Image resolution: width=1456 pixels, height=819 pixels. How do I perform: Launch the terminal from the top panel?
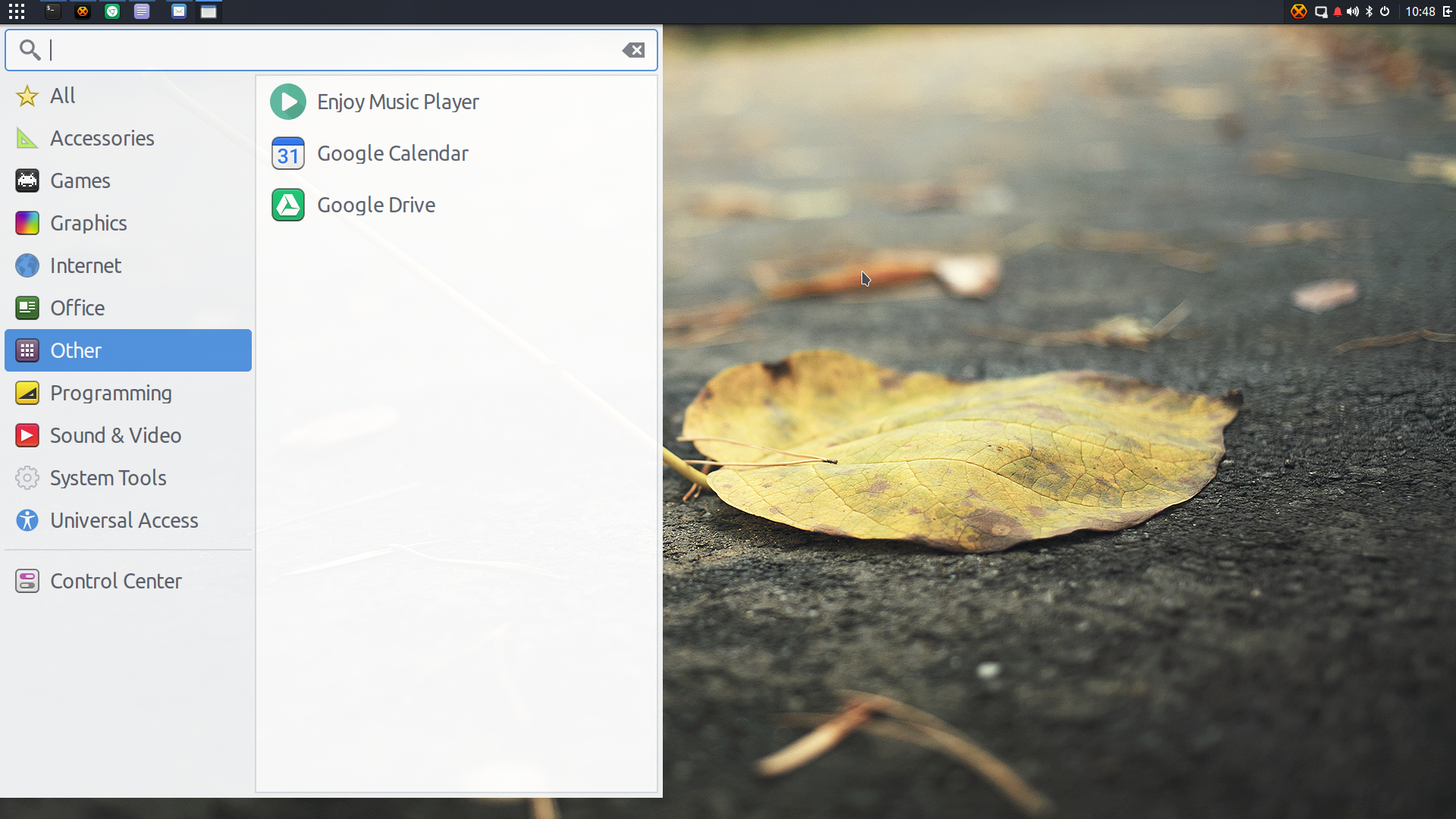pyautogui.click(x=52, y=11)
